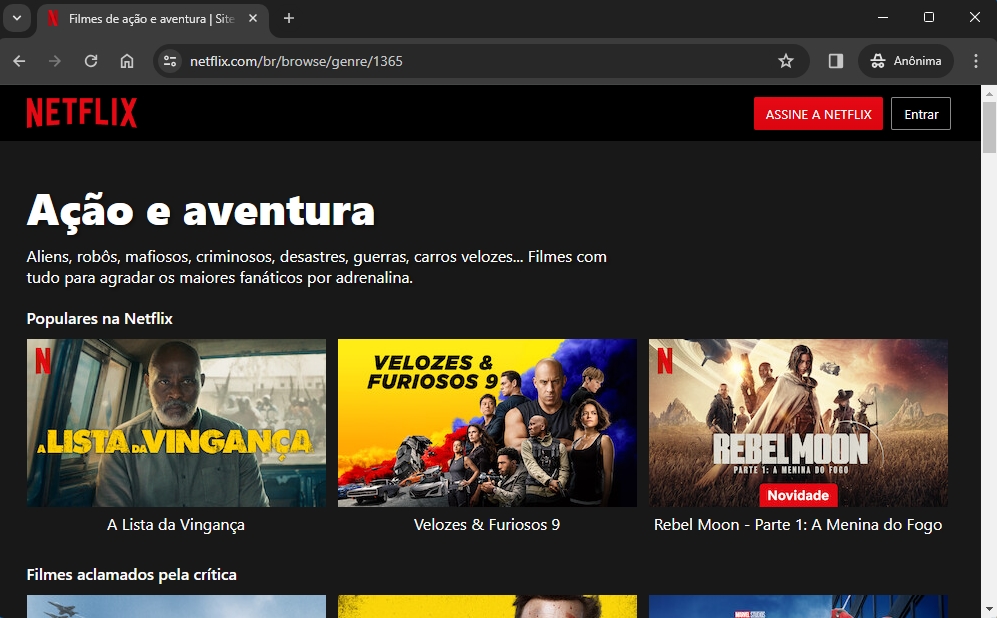This screenshot has width=997, height=618.
Task: Click Velozes & Furiosos 9 title text
Action: coord(487,525)
